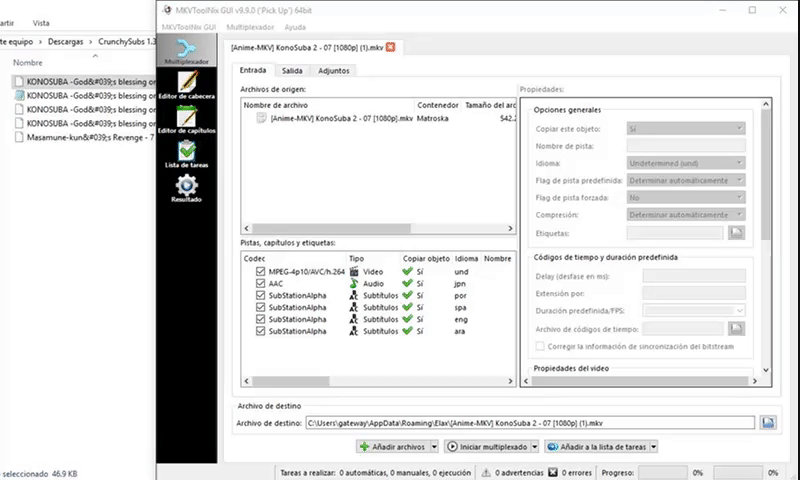Uncheck the MPEG-4p10/AVC/h.264 video track
Viewport: 800px width, 480px height.
(261, 271)
